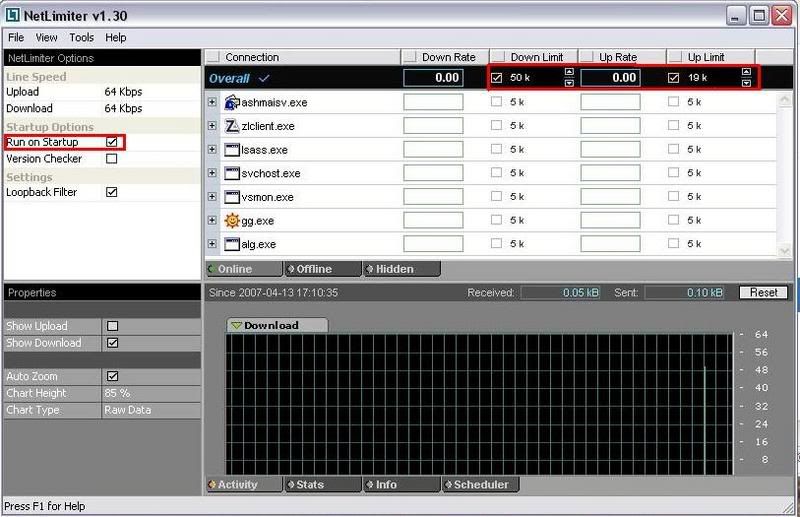The width and height of the screenshot is (800, 517).
Task: Click Download 64 Kbps line speed value
Action: click(x=123, y=108)
